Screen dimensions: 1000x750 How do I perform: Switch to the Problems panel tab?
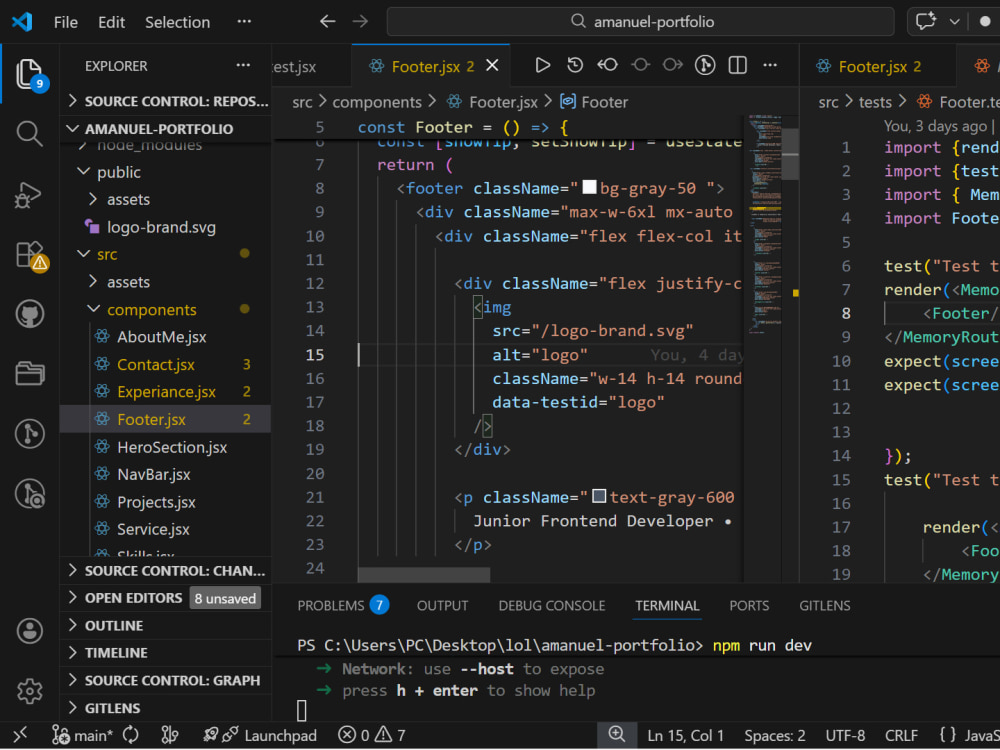tap(343, 605)
